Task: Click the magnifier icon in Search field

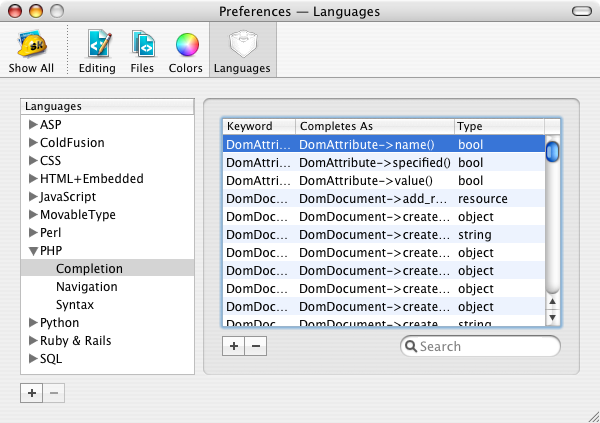Action: 410,347
